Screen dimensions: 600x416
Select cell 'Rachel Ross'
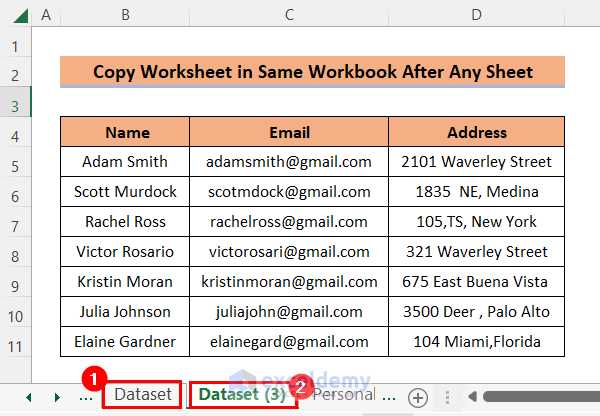tap(125, 222)
